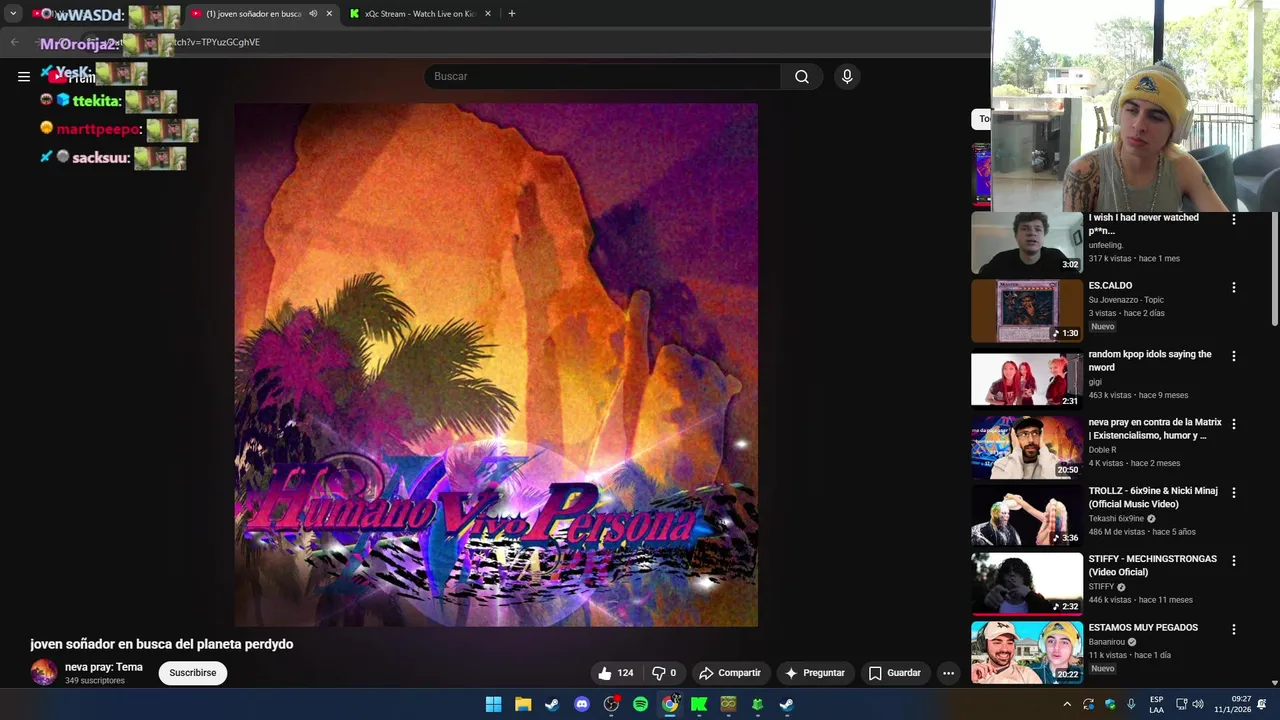Open 'random kpop idols' video thumbnail
1280x720 pixels.
pos(1027,379)
